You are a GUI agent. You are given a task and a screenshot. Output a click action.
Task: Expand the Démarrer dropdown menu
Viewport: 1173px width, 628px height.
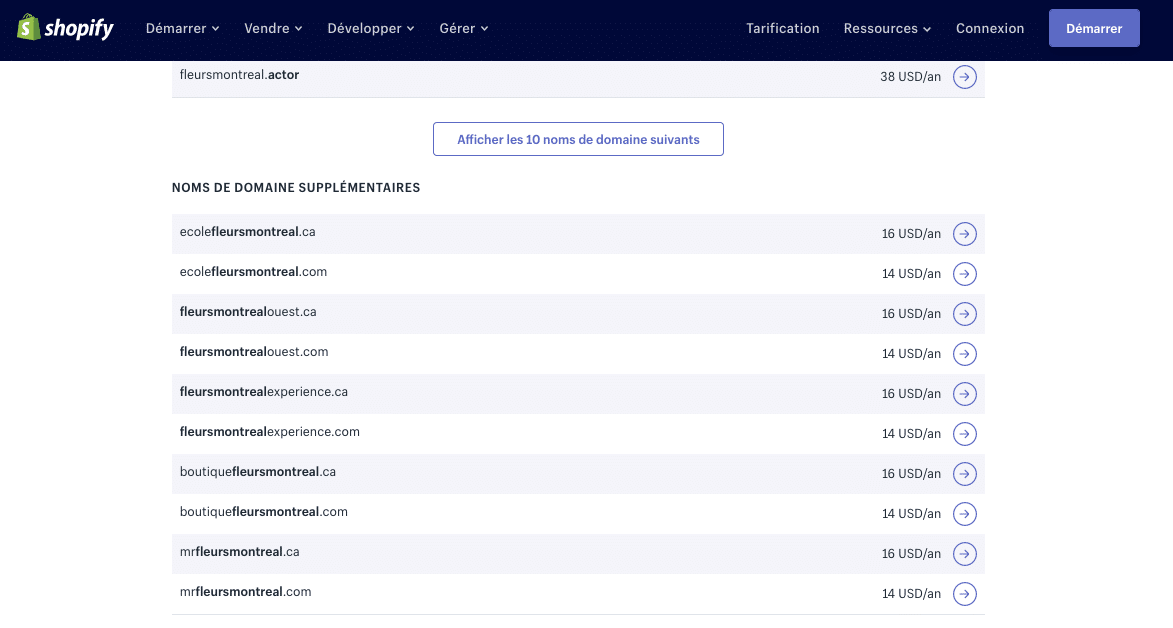tap(182, 29)
